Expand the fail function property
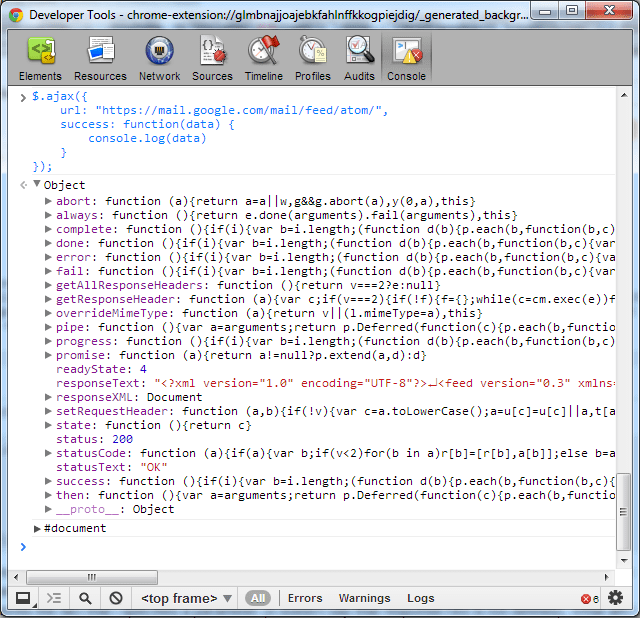Screen dimensions: 640x618 click(48, 271)
